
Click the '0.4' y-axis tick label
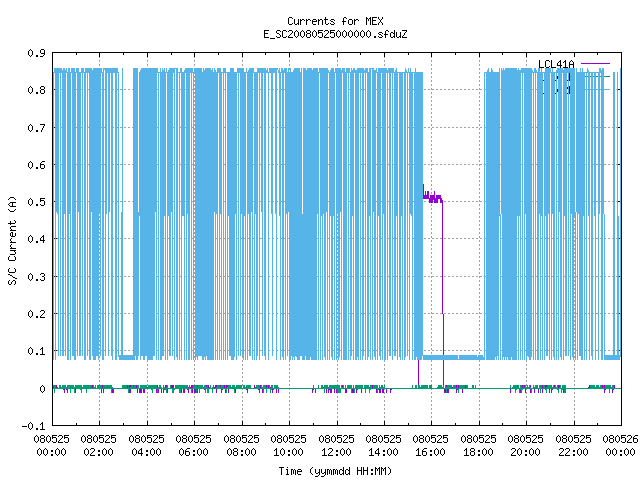[x=36, y=239]
